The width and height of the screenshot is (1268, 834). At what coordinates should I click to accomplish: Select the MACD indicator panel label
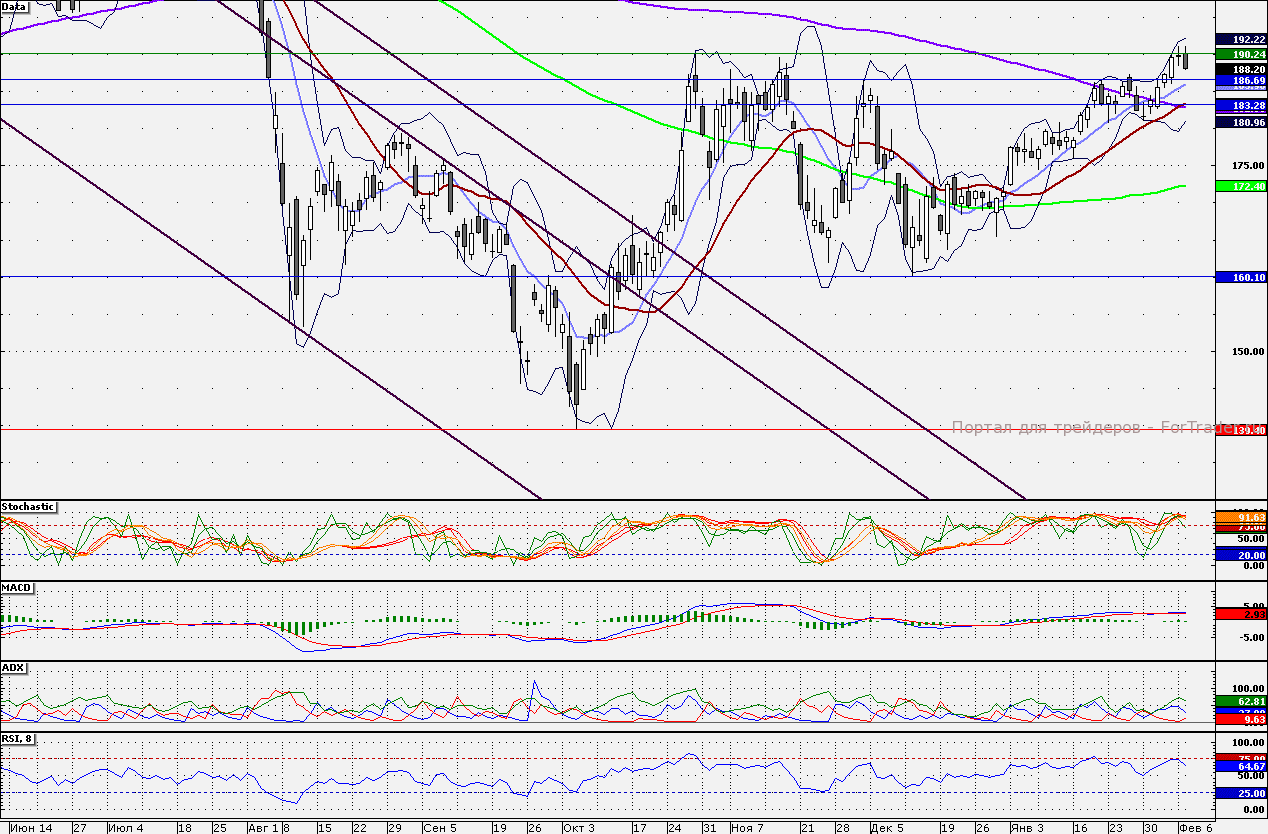18,587
